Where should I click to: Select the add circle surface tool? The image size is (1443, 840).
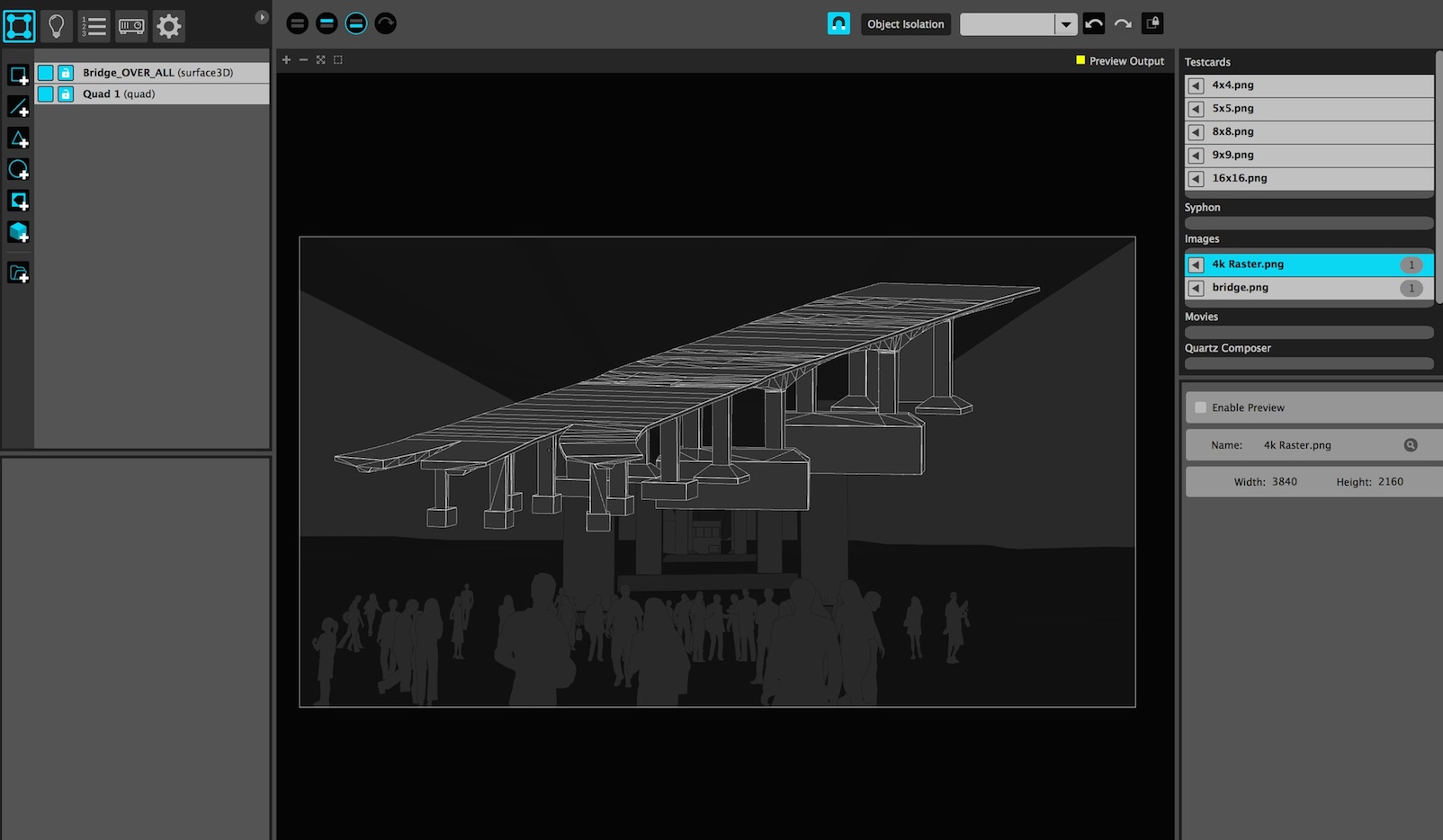pos(18,170)
